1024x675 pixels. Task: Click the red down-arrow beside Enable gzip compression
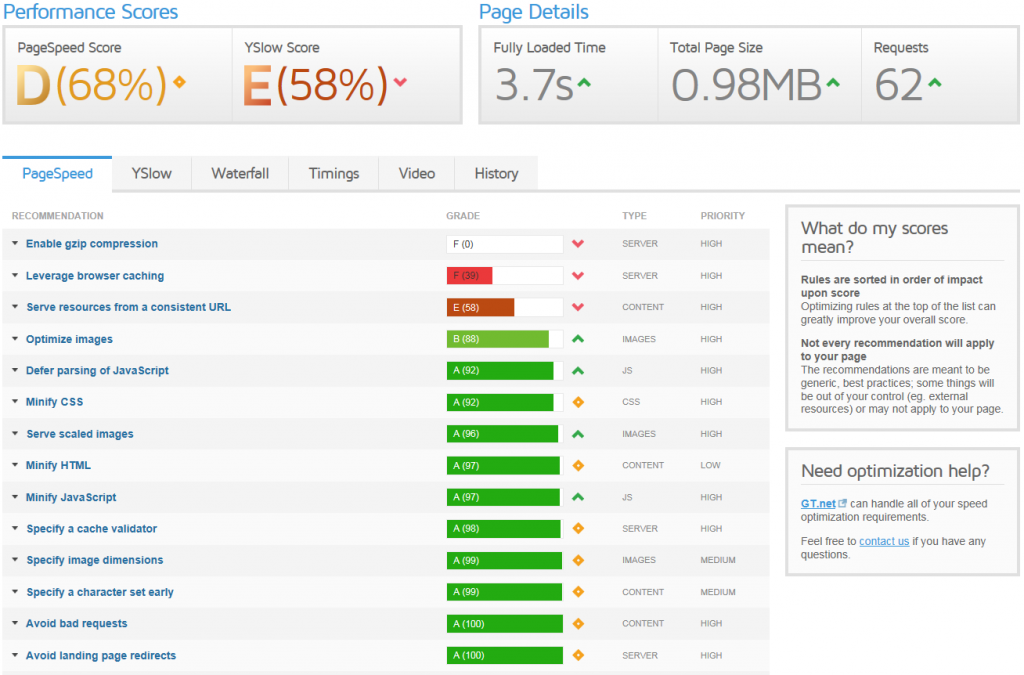coord(578,244)
